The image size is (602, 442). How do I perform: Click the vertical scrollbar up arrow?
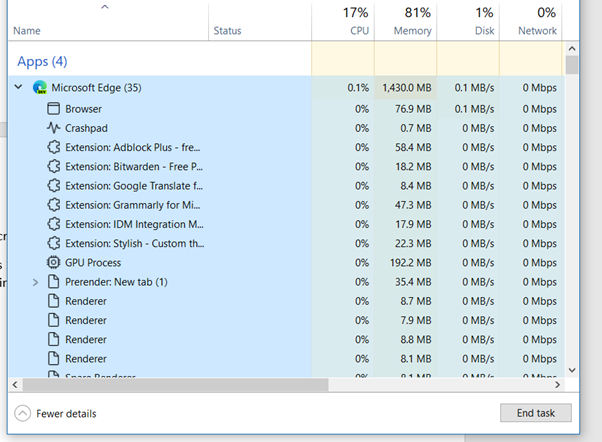pyautogui.click(x=572, y=48)
